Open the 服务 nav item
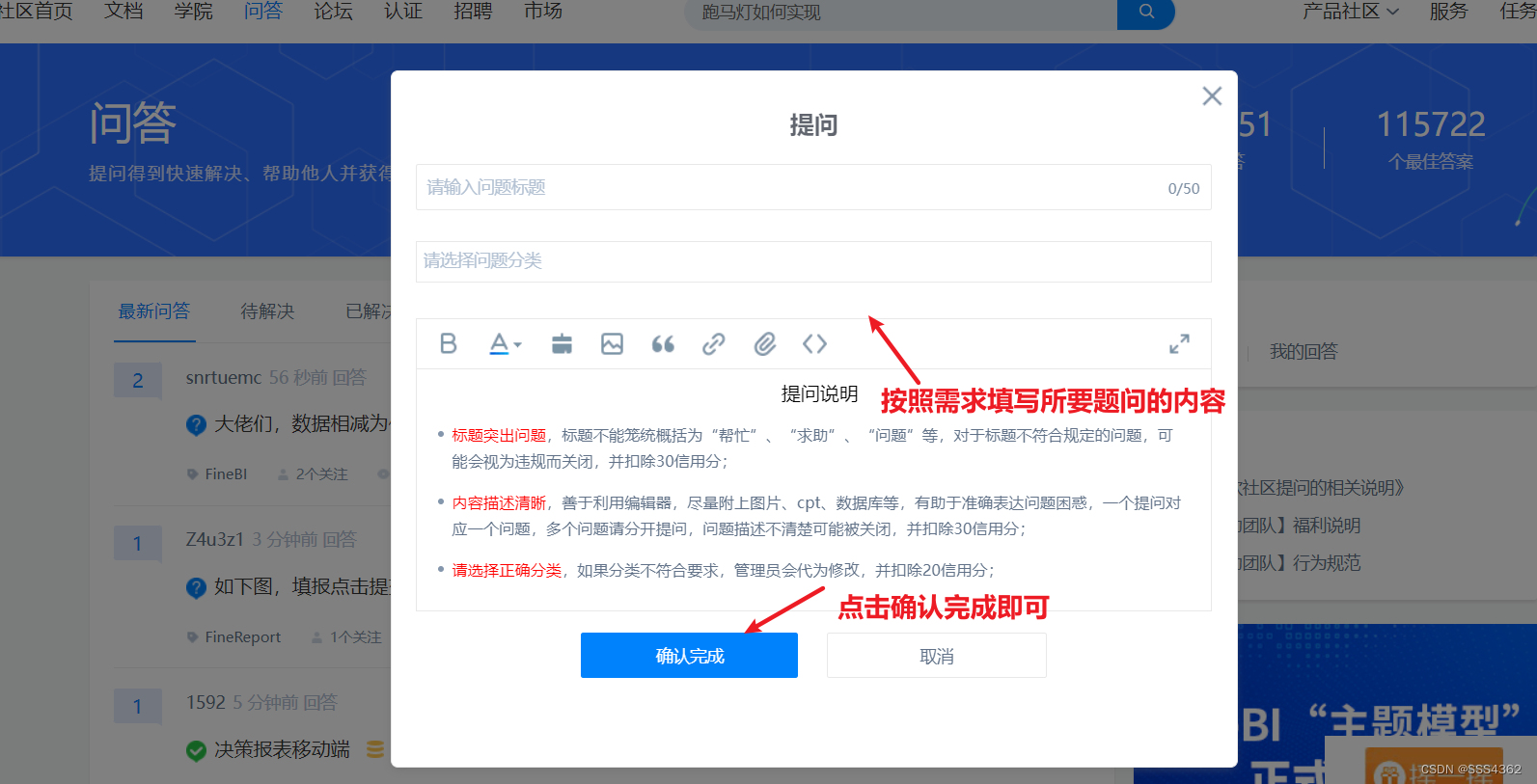The height and width of the screenshot is (784, 1537). click(x=1448, y=12)
